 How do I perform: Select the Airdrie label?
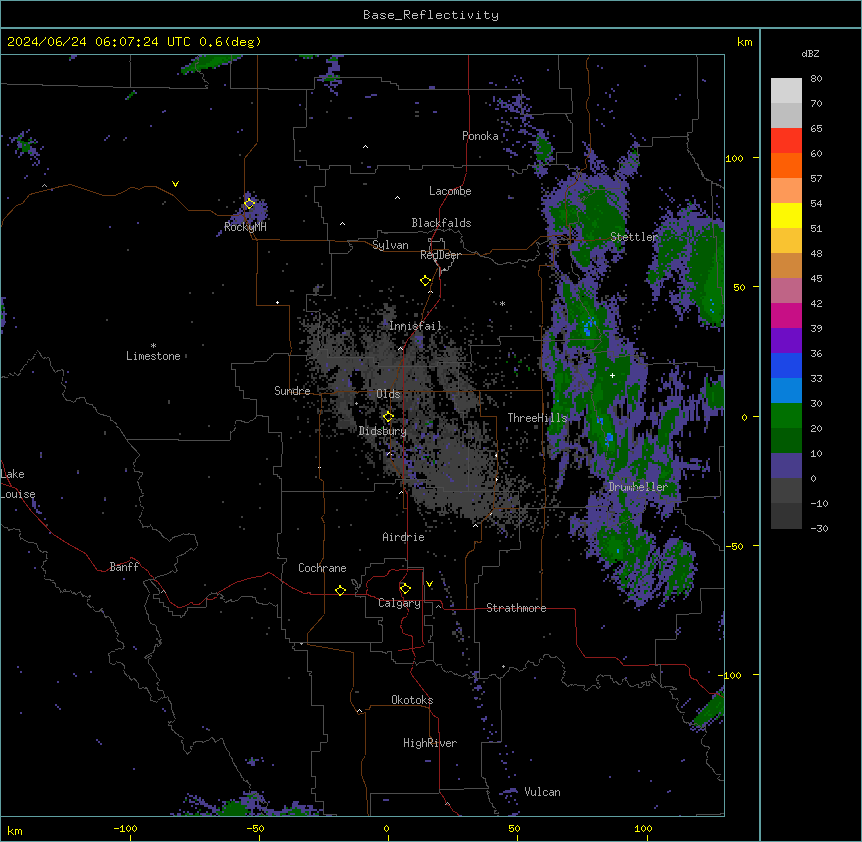(404, 537)
